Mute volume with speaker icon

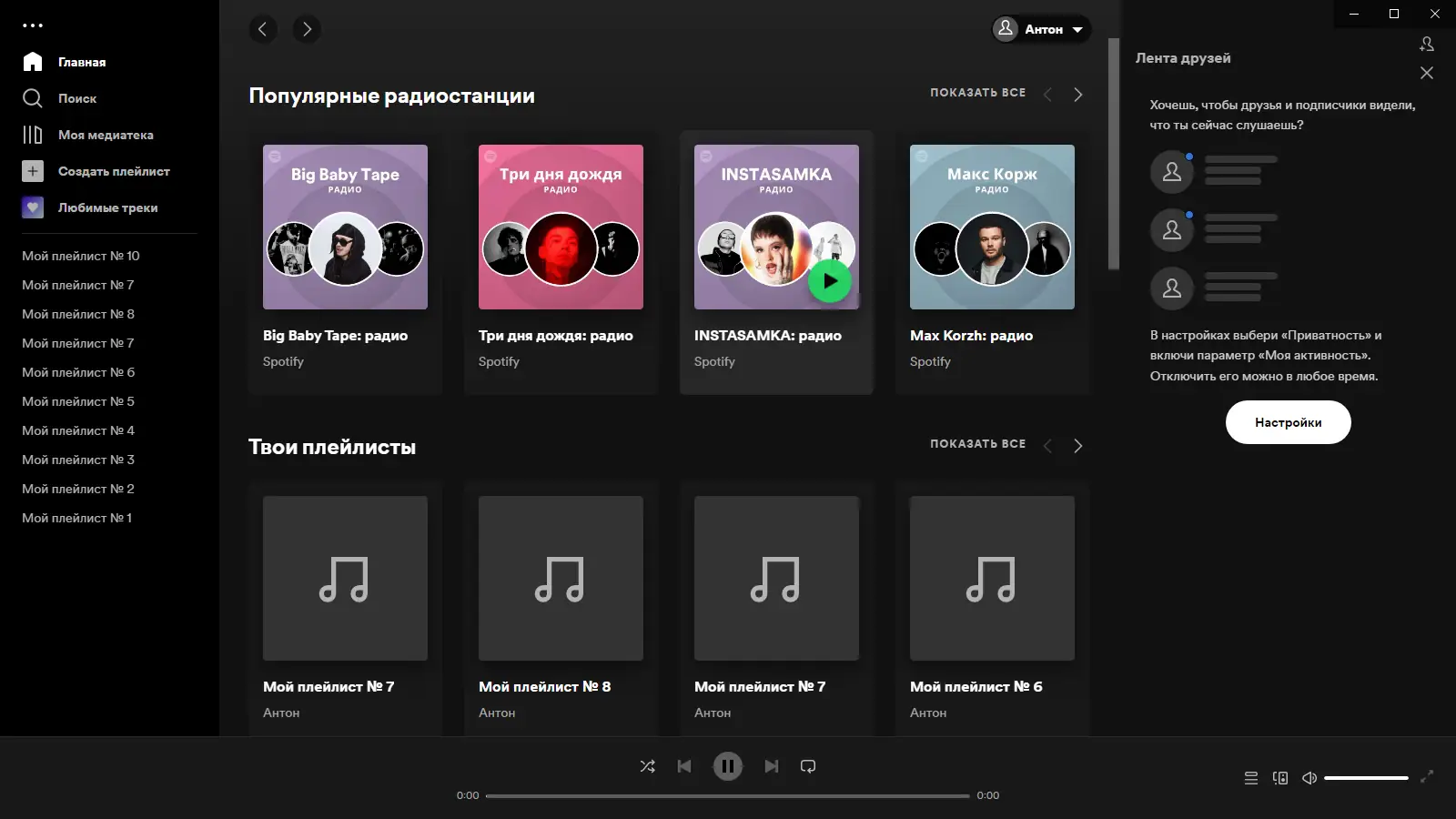point(1309,778)
